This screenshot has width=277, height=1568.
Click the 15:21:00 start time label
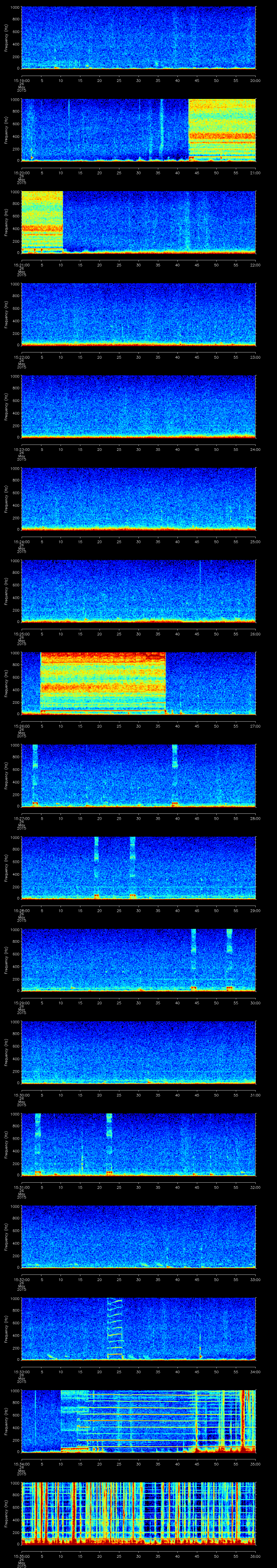click(x=21, y=265)
